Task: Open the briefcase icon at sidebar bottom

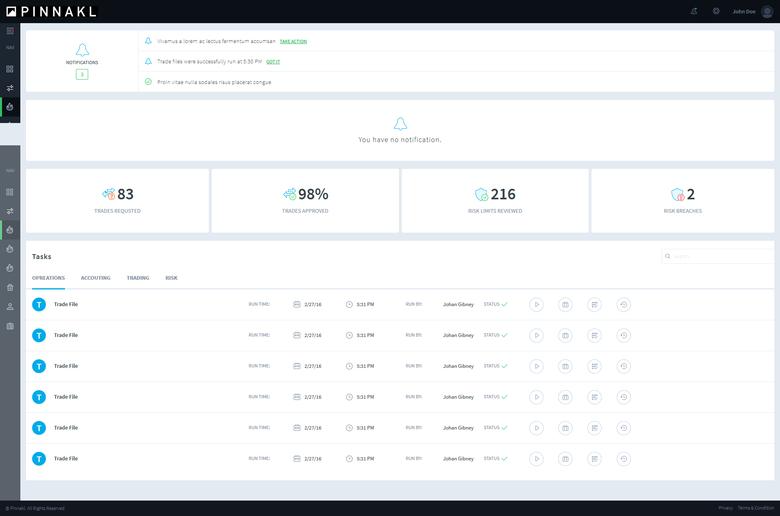Action: [x=10, y=326]
